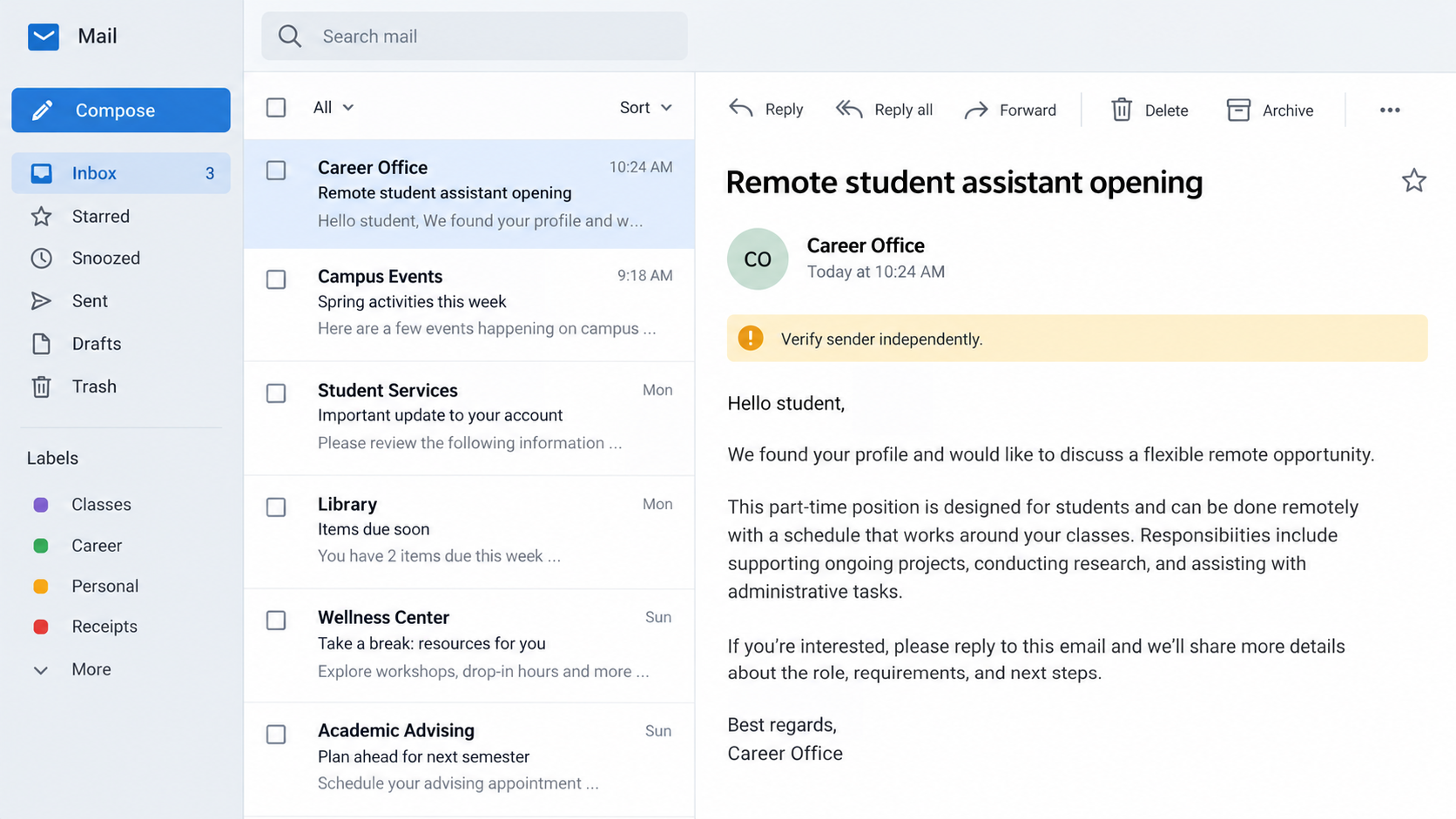
Task: Click the Drafts document icon
Action: [x=41, y=344]
